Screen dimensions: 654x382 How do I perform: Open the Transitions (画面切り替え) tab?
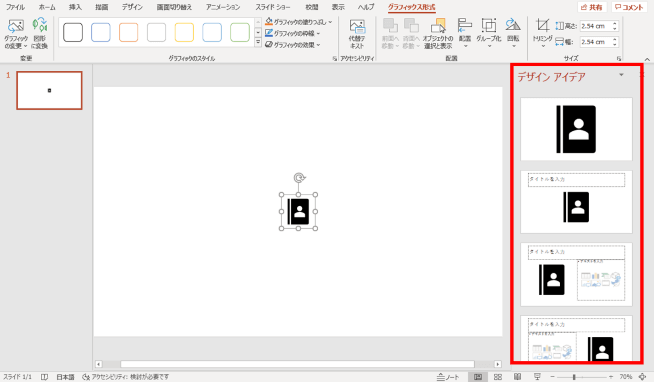tap(174, 7)
